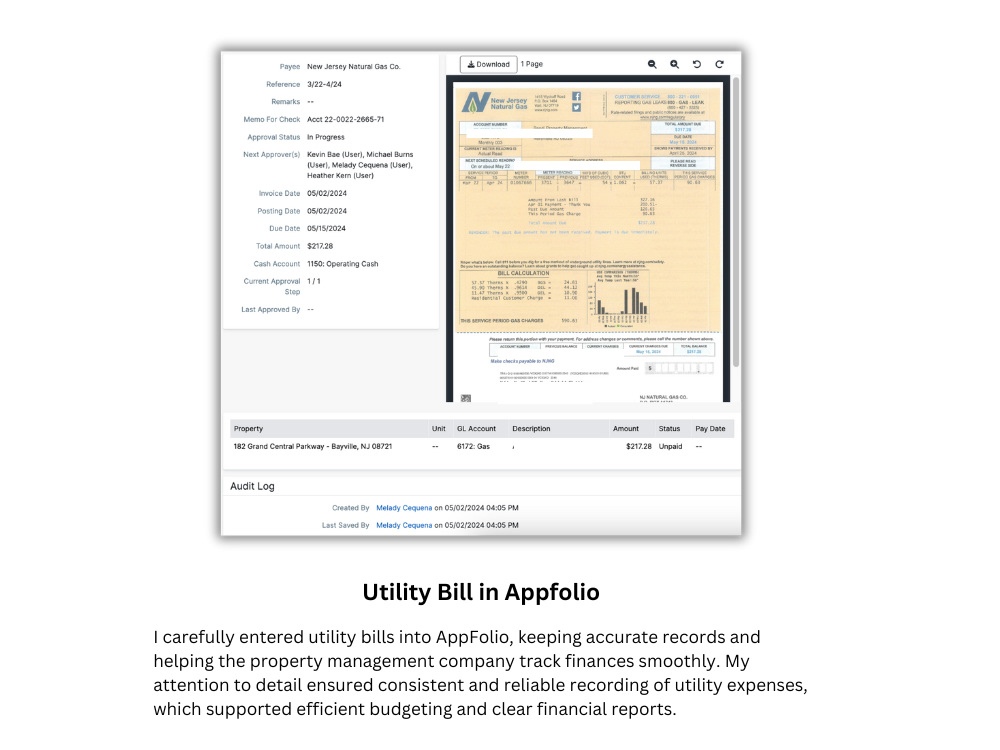Click the total amount $217.28 field value

320,246
